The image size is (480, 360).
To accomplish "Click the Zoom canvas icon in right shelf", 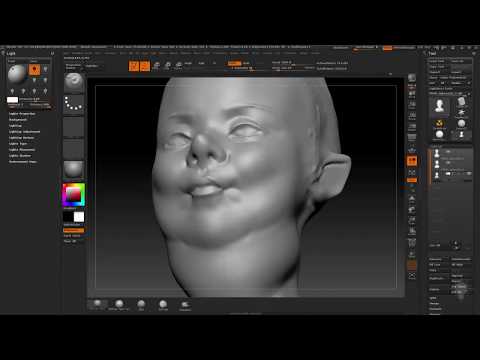I will click(412, 105).
